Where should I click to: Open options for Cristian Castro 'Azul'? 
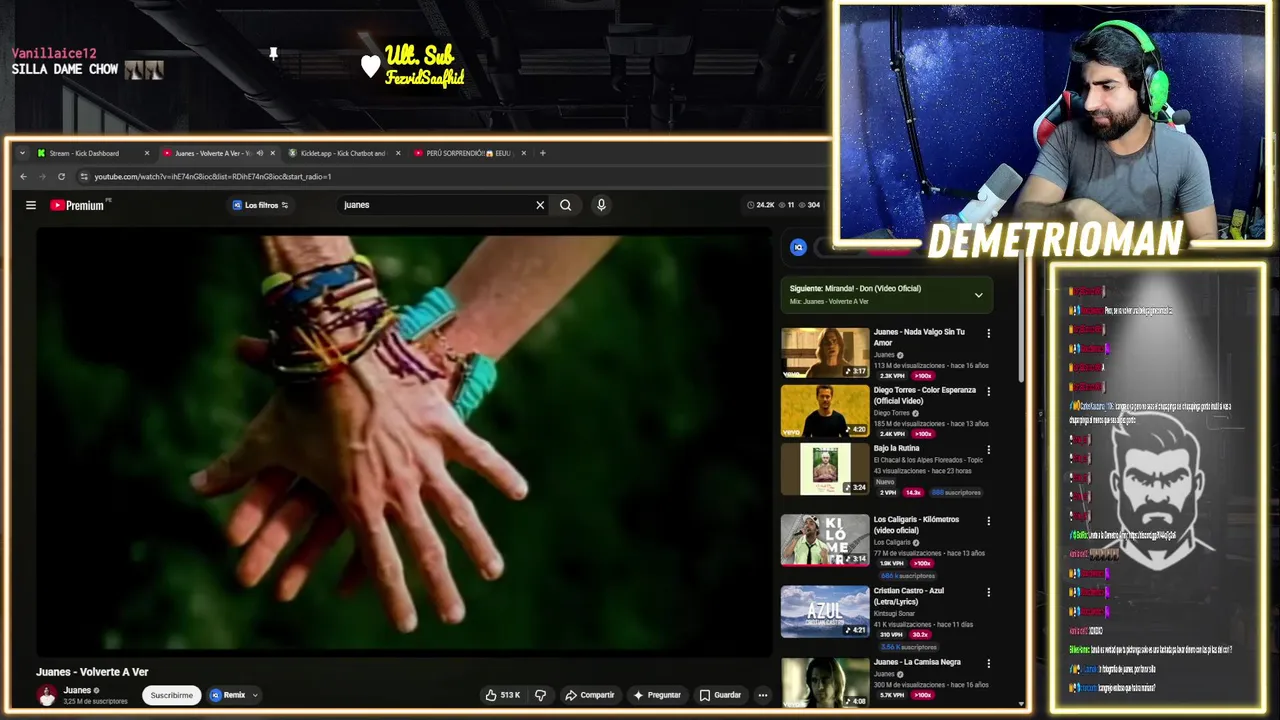click(x=989, y=592)
